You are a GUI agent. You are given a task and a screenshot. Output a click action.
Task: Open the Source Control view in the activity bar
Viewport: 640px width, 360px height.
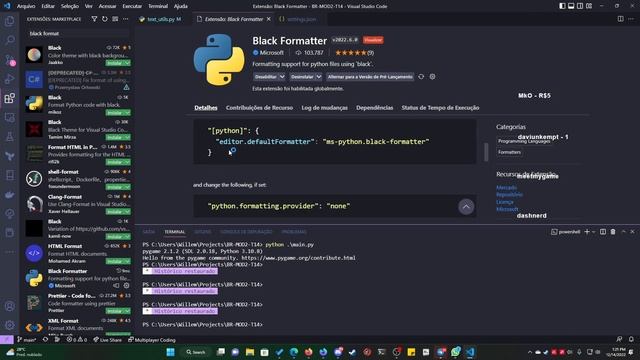coord(9,60)
